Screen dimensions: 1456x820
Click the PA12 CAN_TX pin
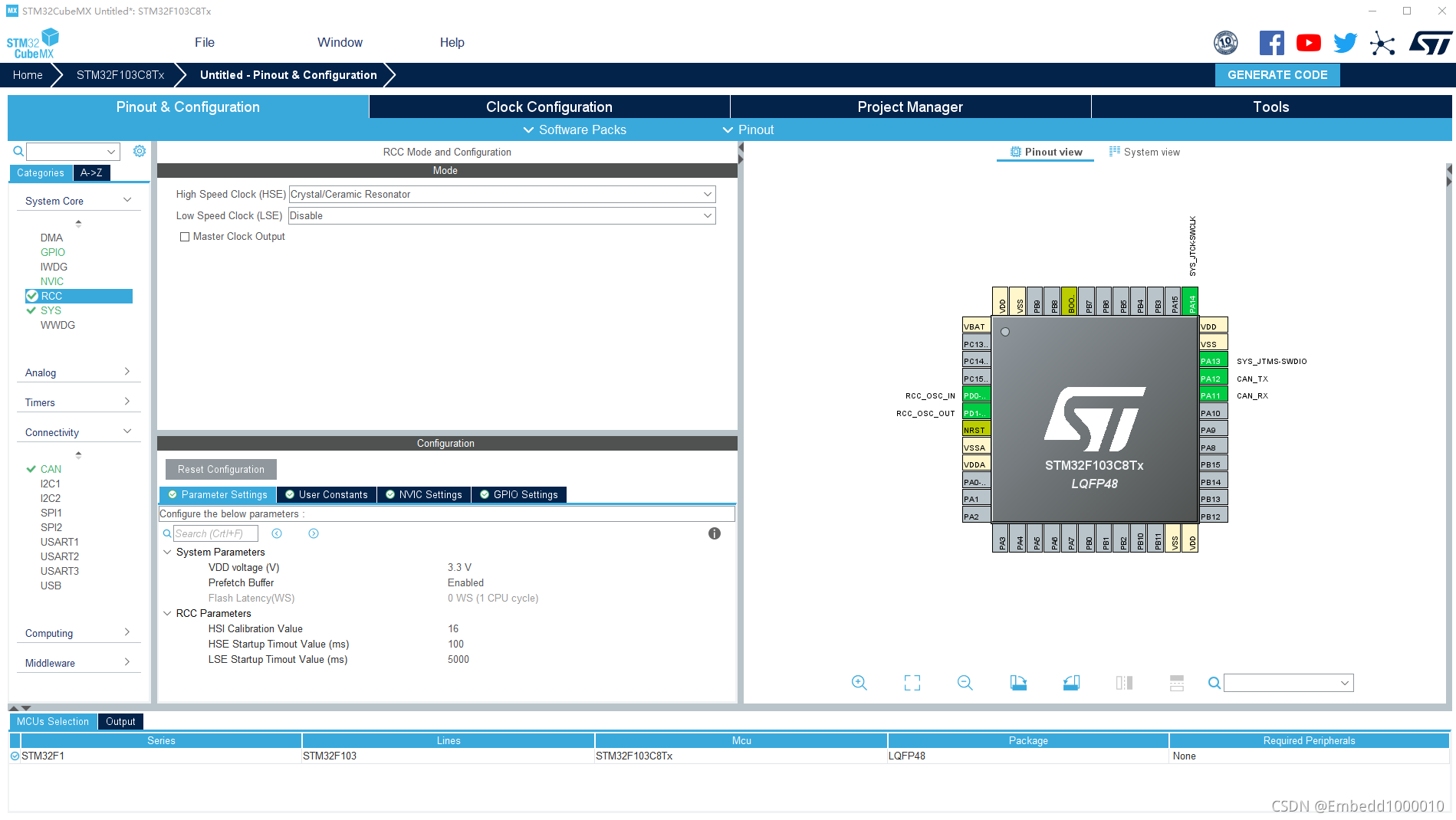(1214, 379)
